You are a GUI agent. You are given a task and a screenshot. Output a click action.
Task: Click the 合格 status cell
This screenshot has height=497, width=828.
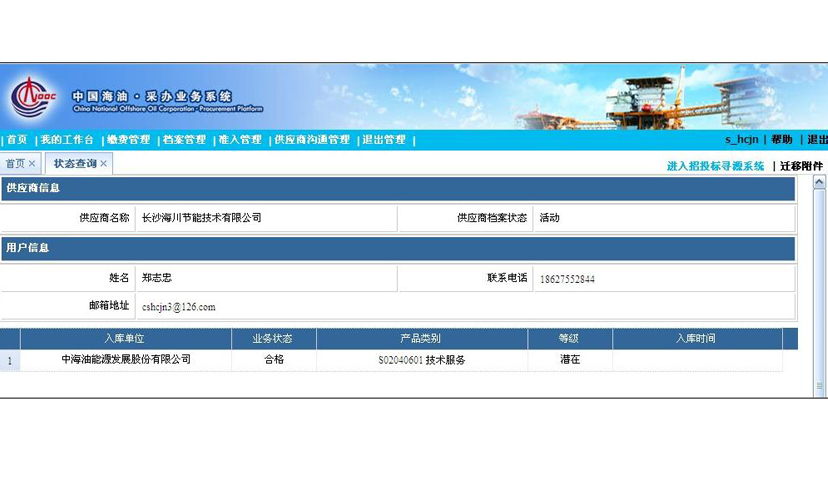point(274,360)
